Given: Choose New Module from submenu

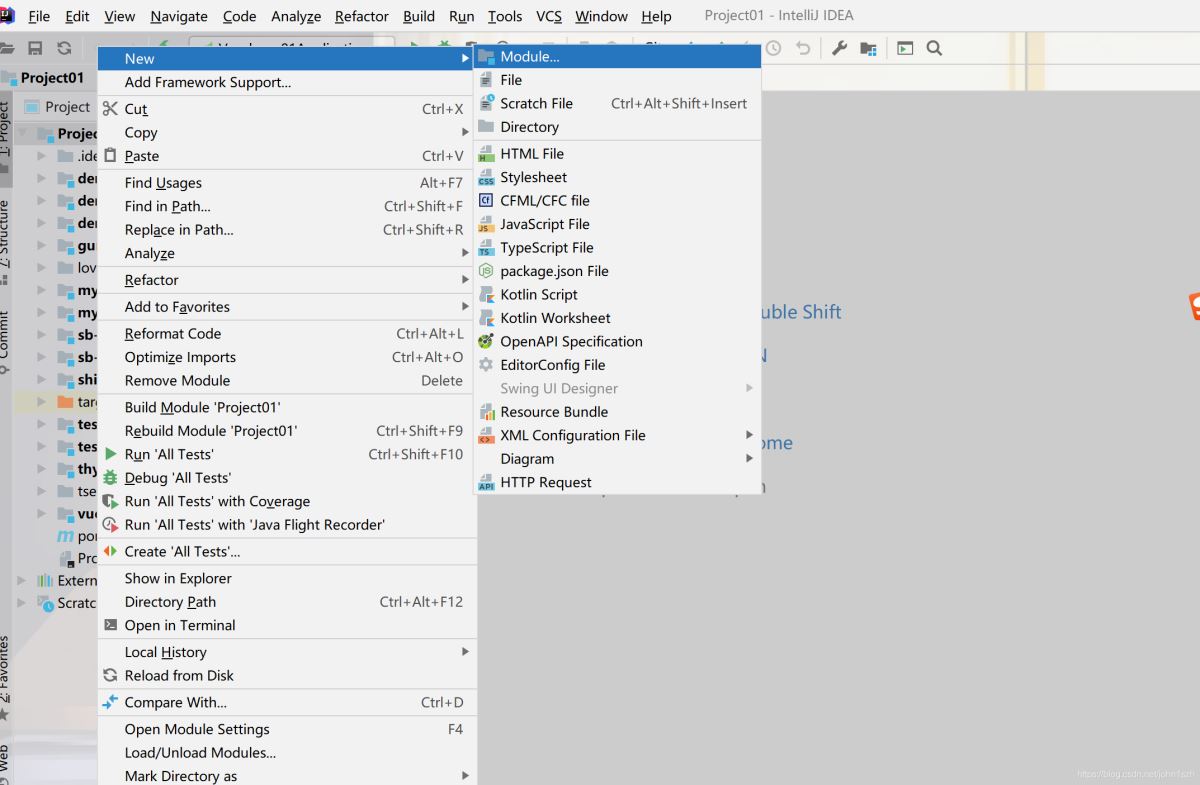Looking at the screenshot, I should (617, 57).
